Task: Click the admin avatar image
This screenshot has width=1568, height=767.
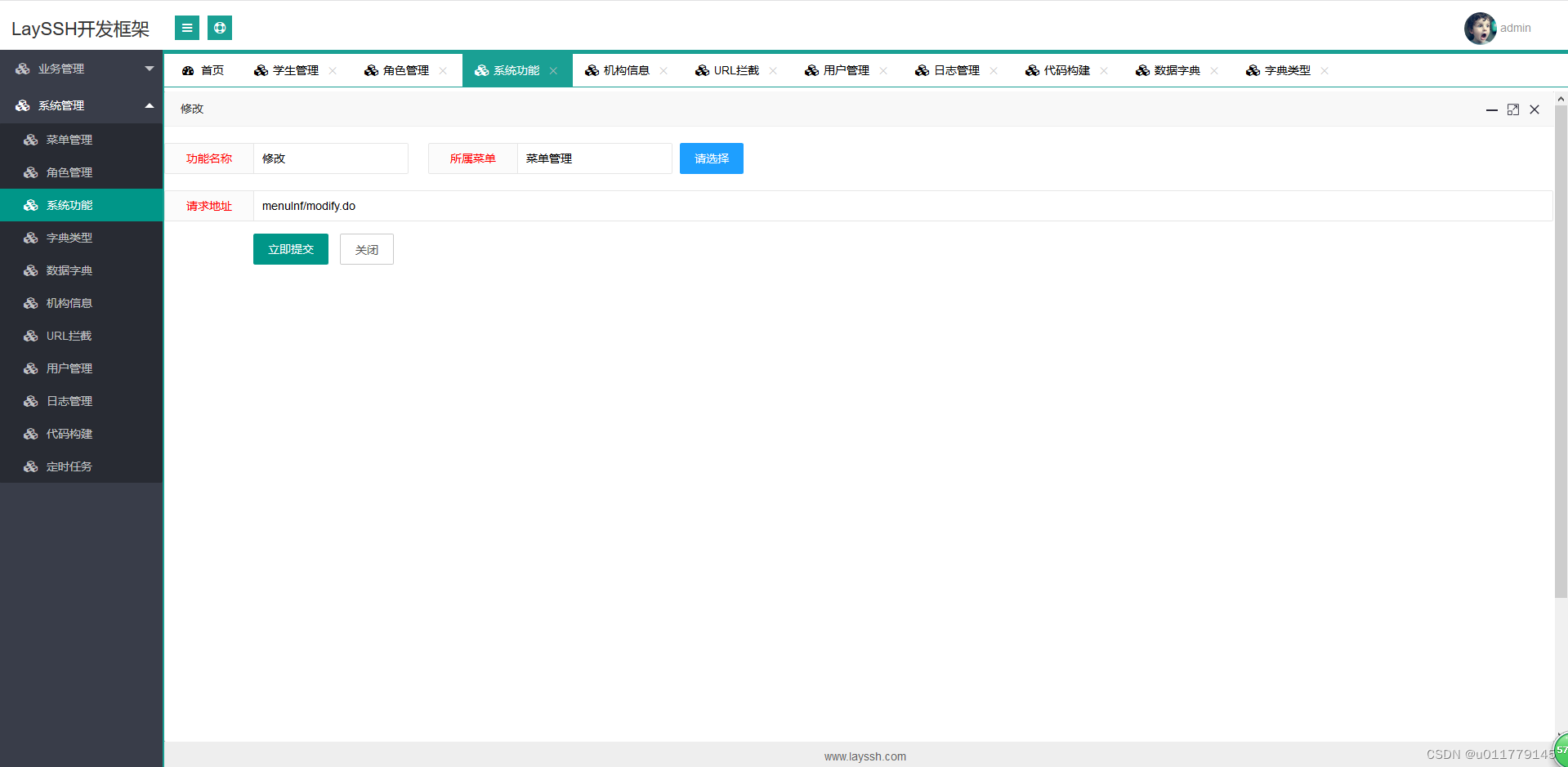Action: (1480, 28)
